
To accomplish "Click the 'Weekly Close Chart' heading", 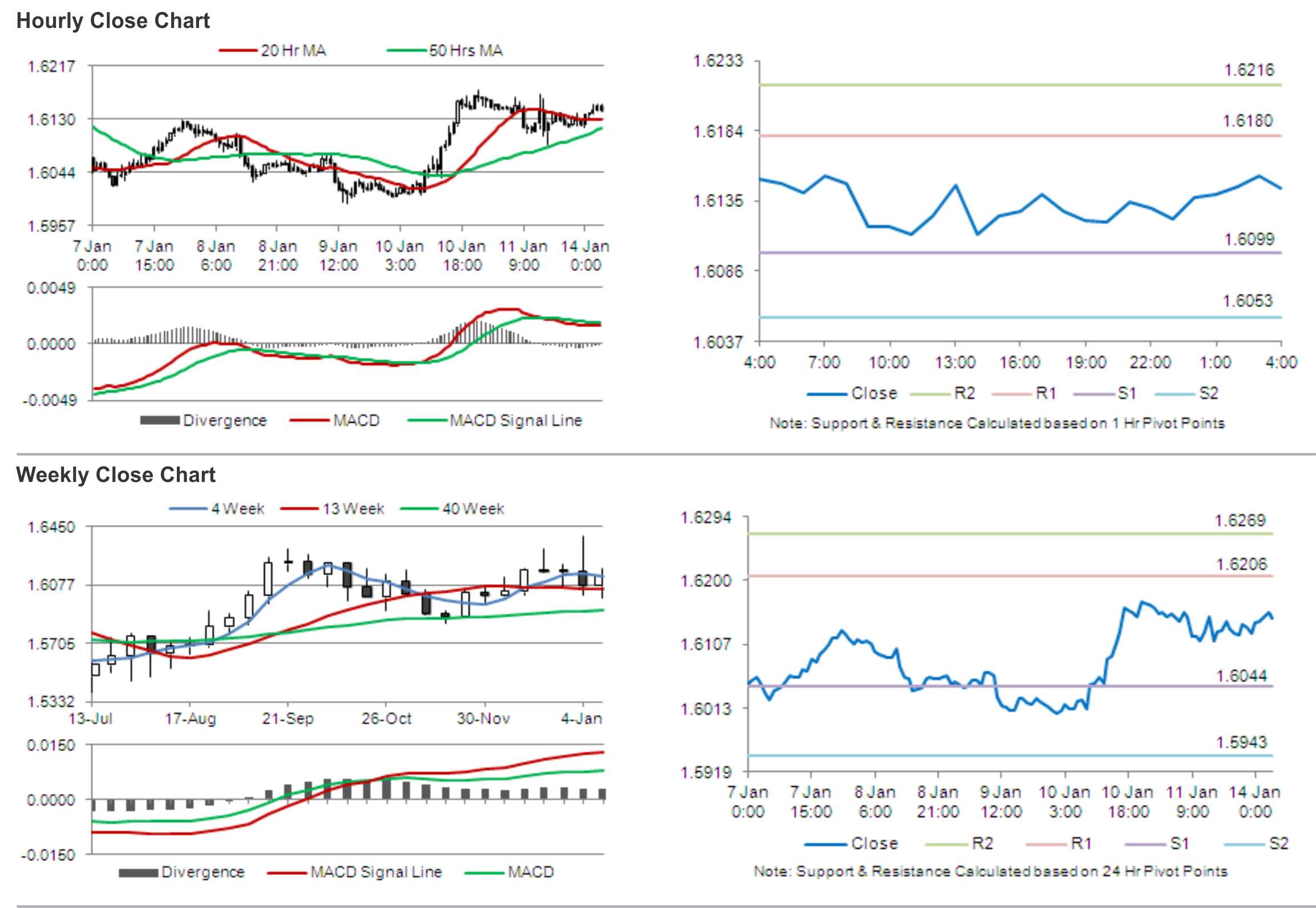I will [x=116, y=475].
